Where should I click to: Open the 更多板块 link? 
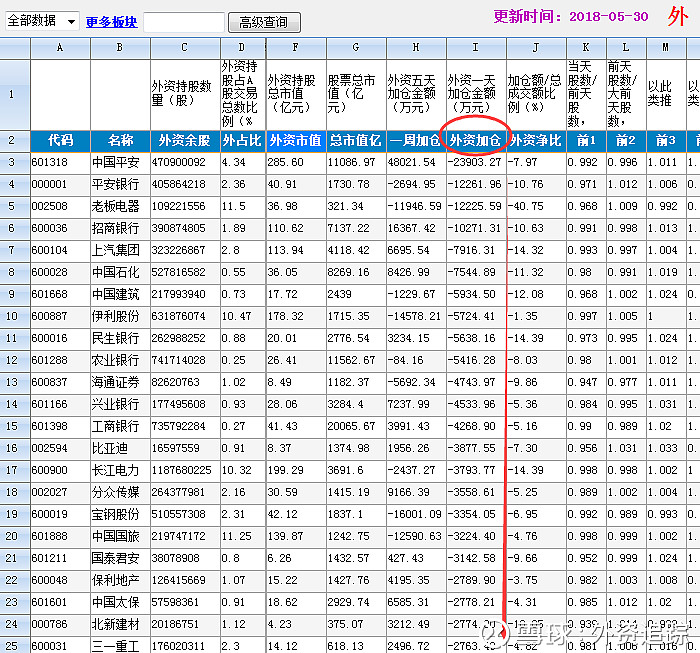(112, 22)
